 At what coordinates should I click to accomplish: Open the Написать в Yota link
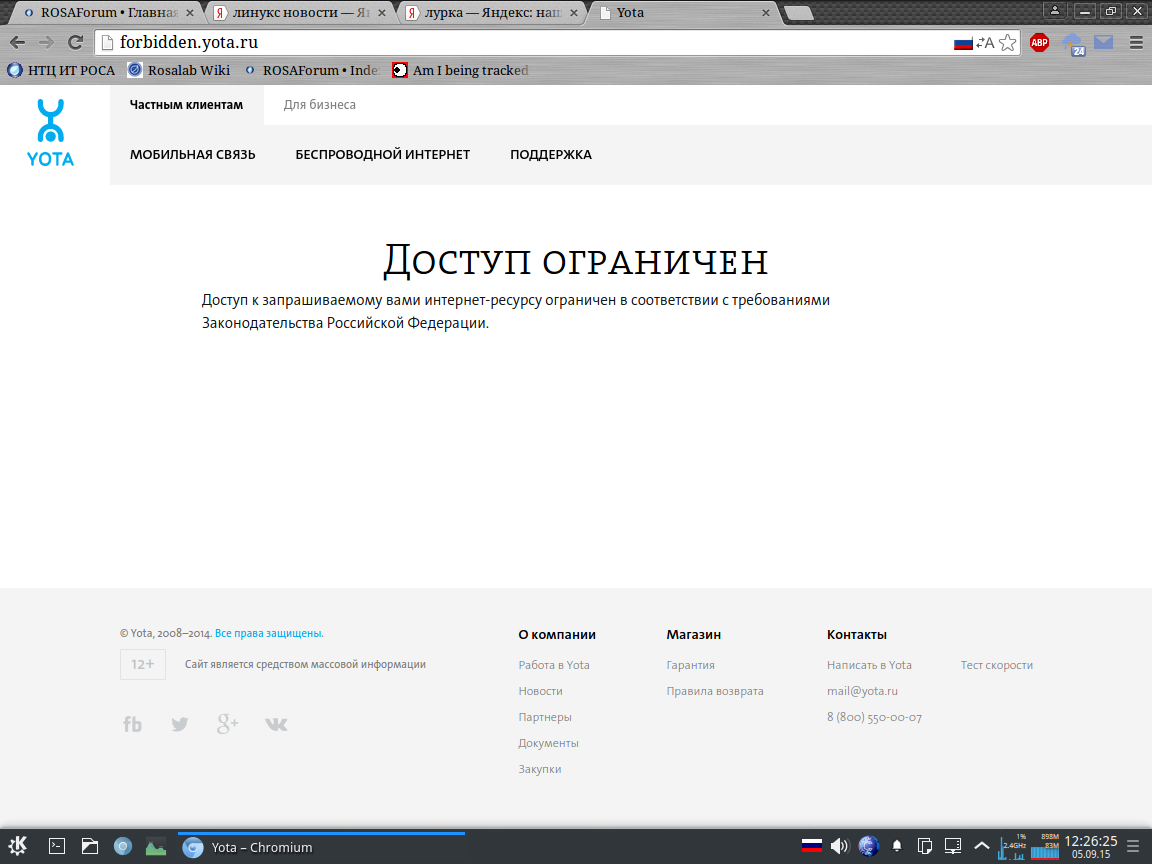[869, 665]
